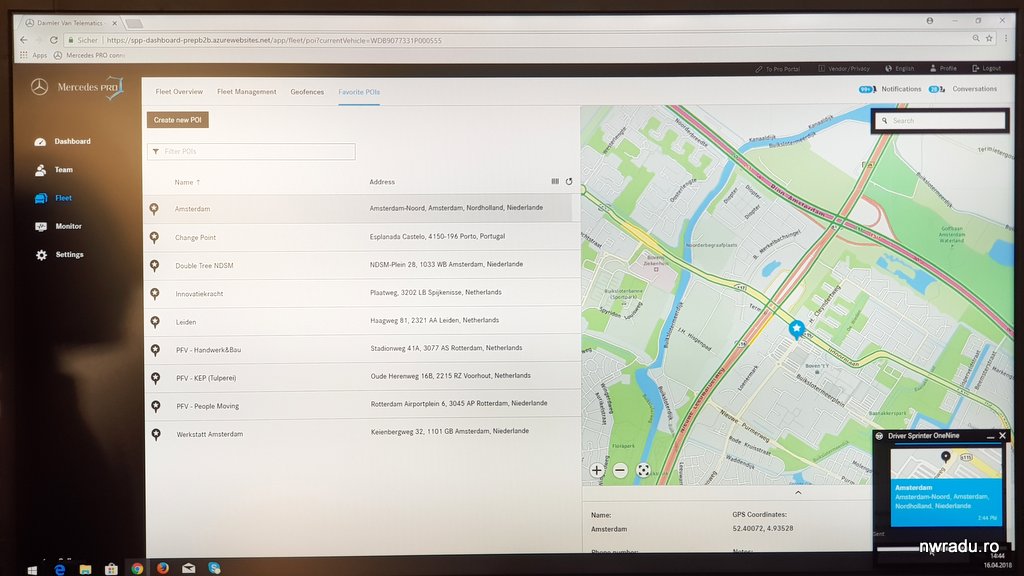This screenshot has height=576, width=1024.
Task: Switch to Fleet Overview tab
Action: (x=179, y=92)
